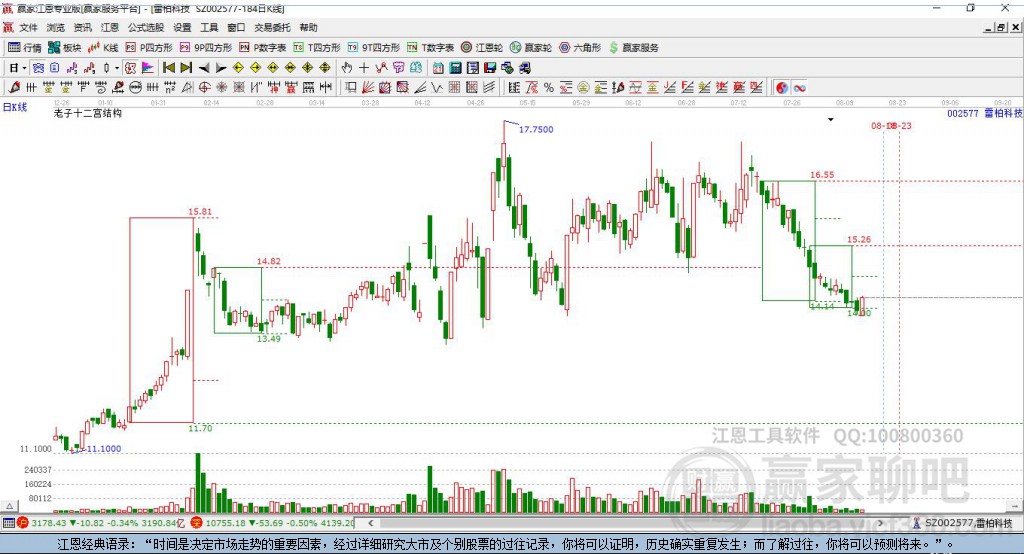Click the 08-08-23 date marker
The image size is (1024, 554).
(x=891, y=125)
